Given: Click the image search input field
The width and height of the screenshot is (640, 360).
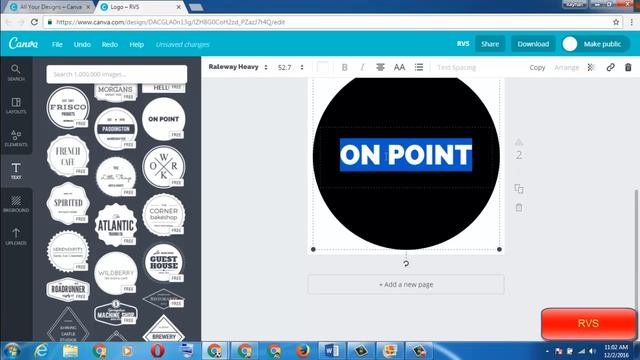Looking at the screenshot, I should point(117,74).
